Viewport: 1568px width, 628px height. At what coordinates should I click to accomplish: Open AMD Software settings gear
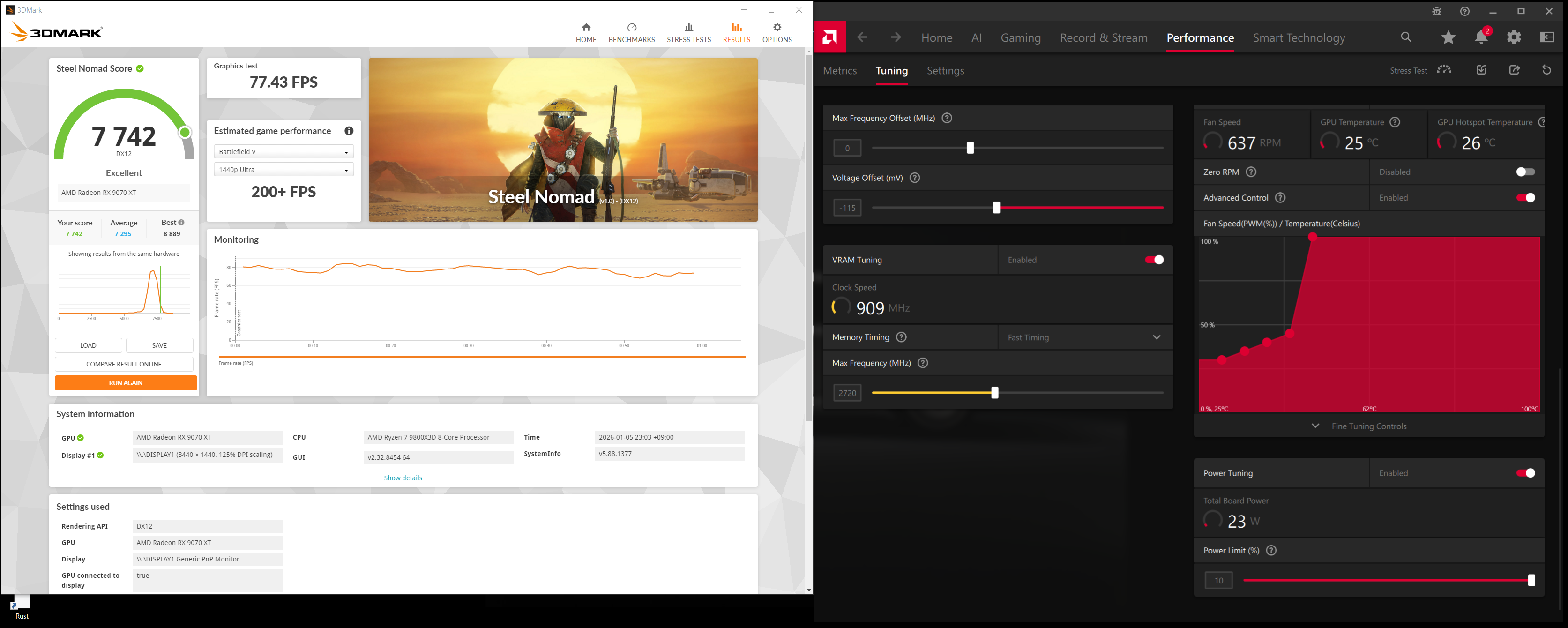(1514, 38)
